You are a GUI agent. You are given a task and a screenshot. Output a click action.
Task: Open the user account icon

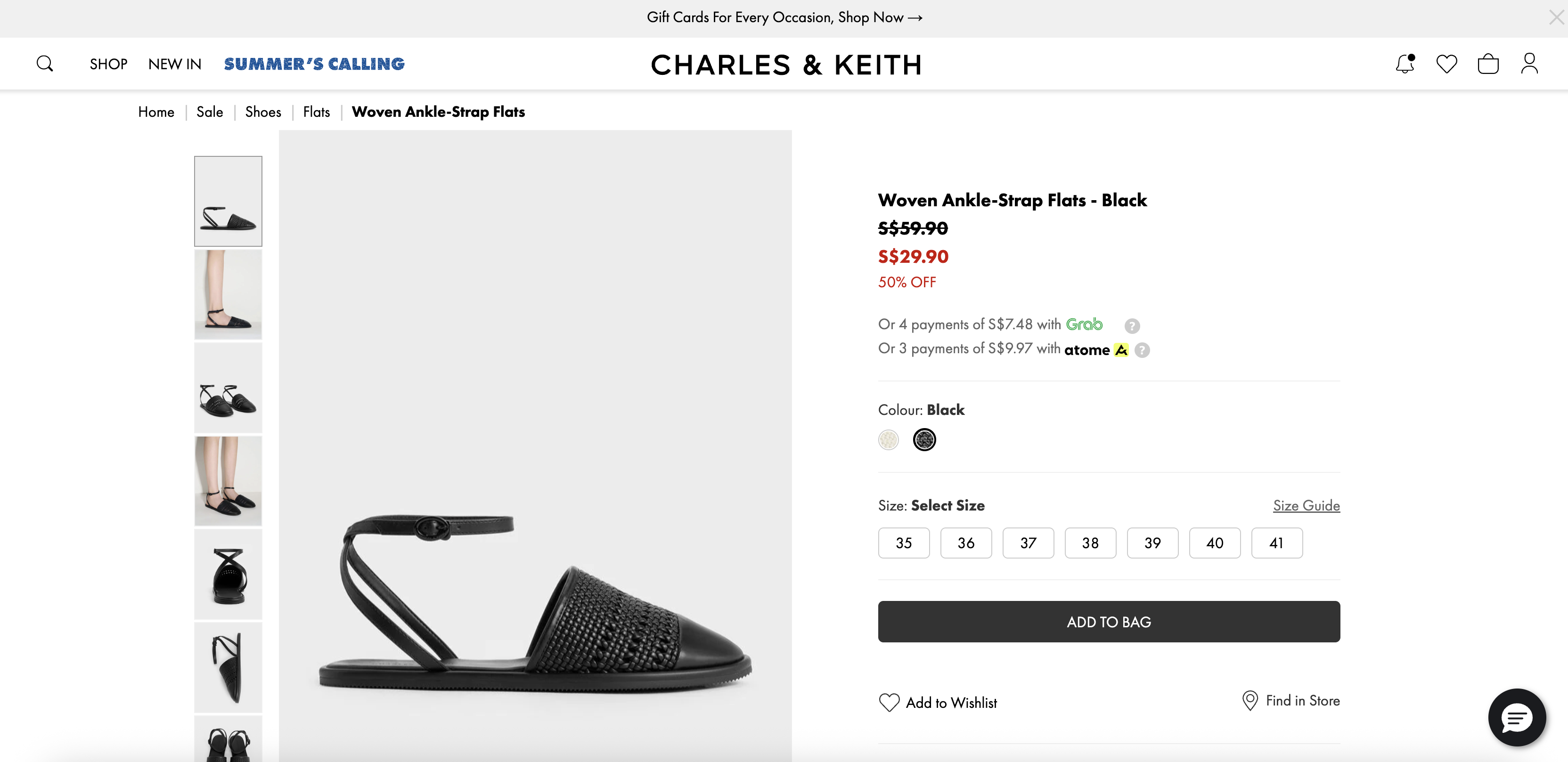1529,64
